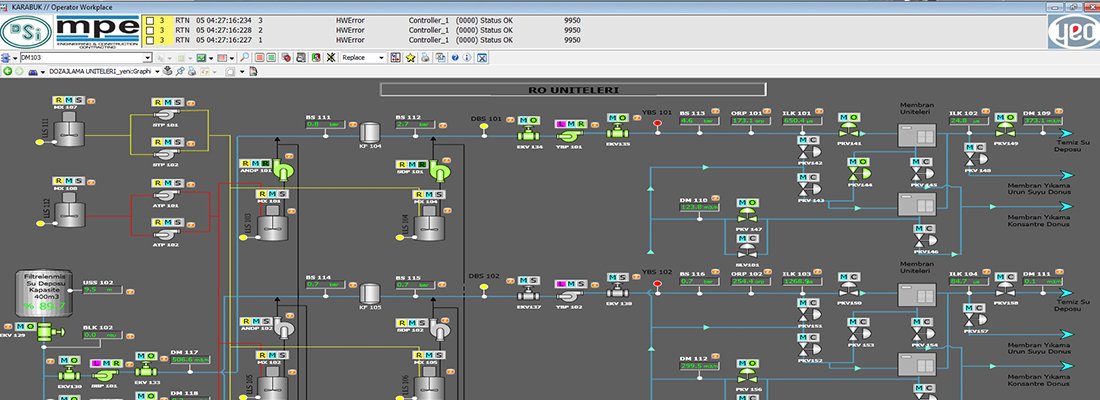1100x400 pixels.
Task: Tick the third alarm row checkbox
Action: tap(149, 41)
